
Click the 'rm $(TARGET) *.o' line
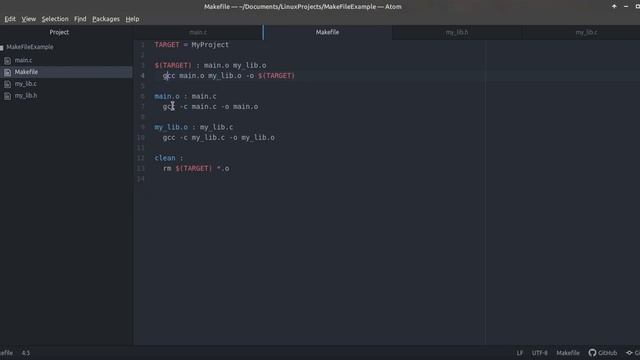[x=196, y=168]
